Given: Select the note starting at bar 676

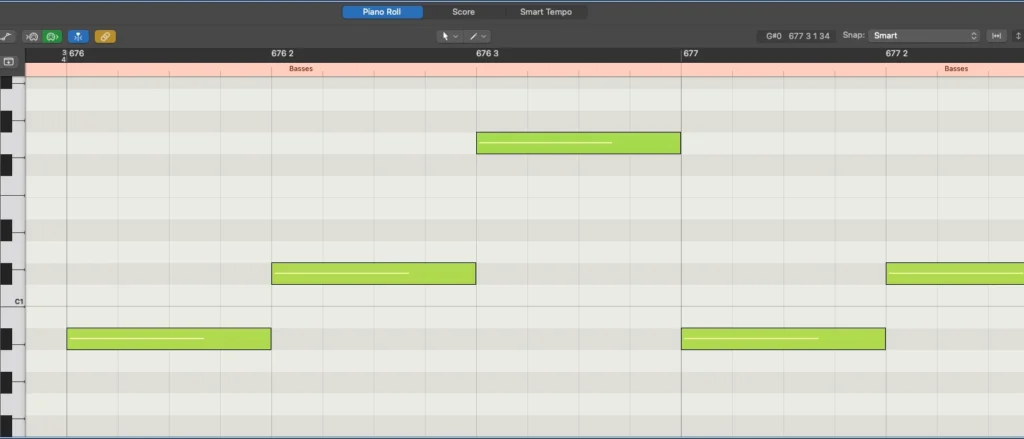Looking at the screenshot, I should tap(168, 338).
